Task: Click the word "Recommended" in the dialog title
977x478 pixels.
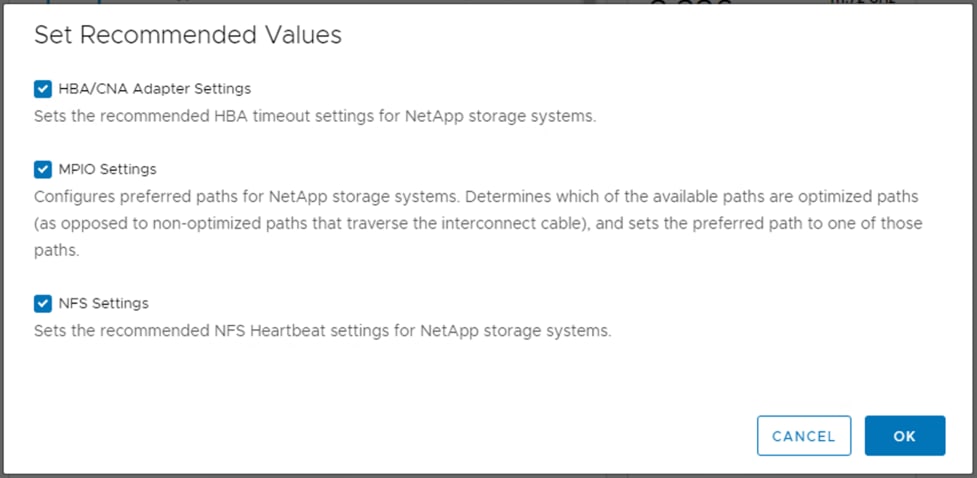Action: point(175,36)
